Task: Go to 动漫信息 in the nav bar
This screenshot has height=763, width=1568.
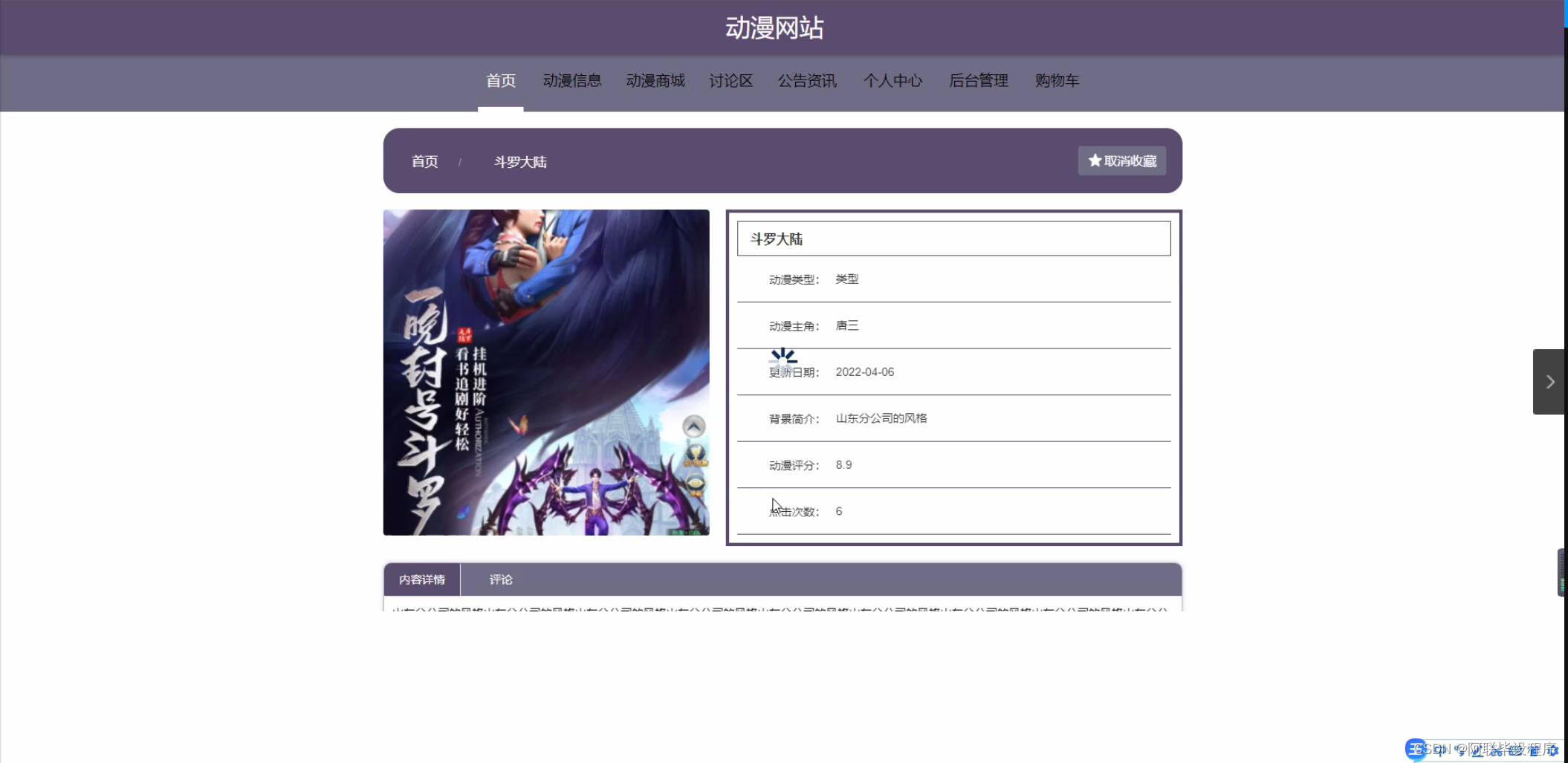Action: pos(572,81)
